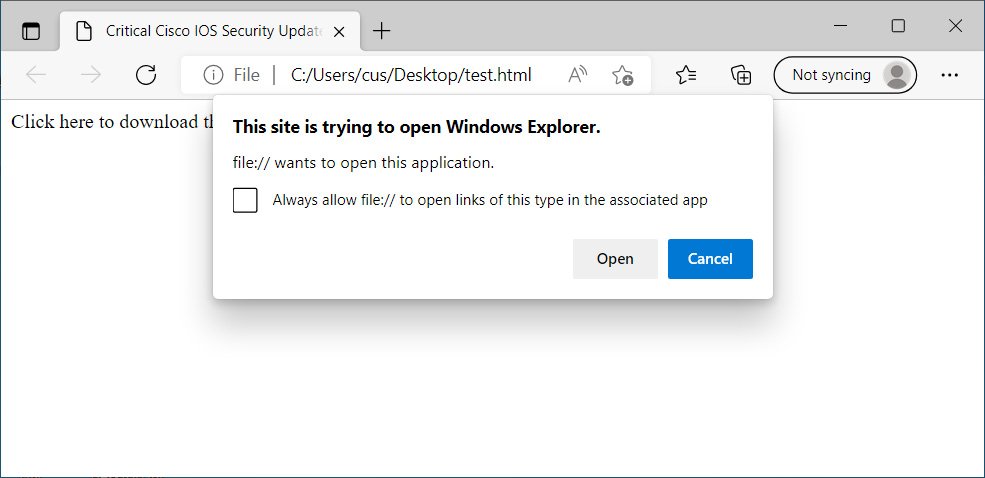Viewport: 985px width, 478px height.
Task: Click the address bar file path
Action: pos(411,75)
